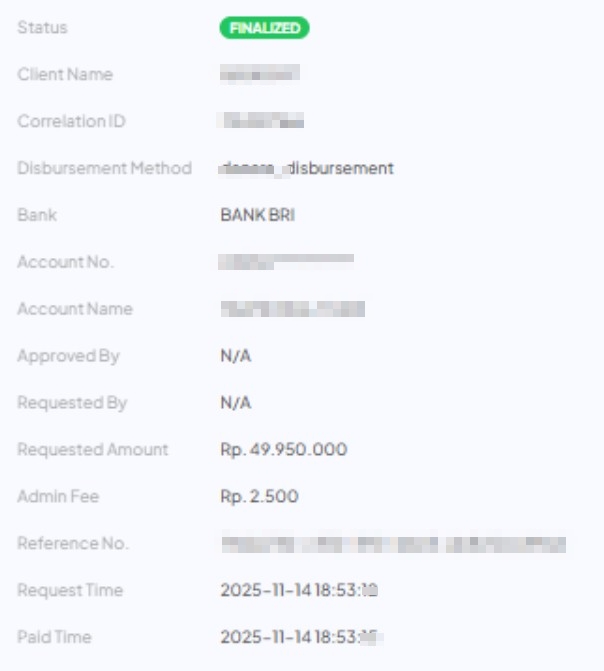This screenshot has height=671, width=604.
Task: Click the Paid Time timestamp value
Action: tap(302, 638)
